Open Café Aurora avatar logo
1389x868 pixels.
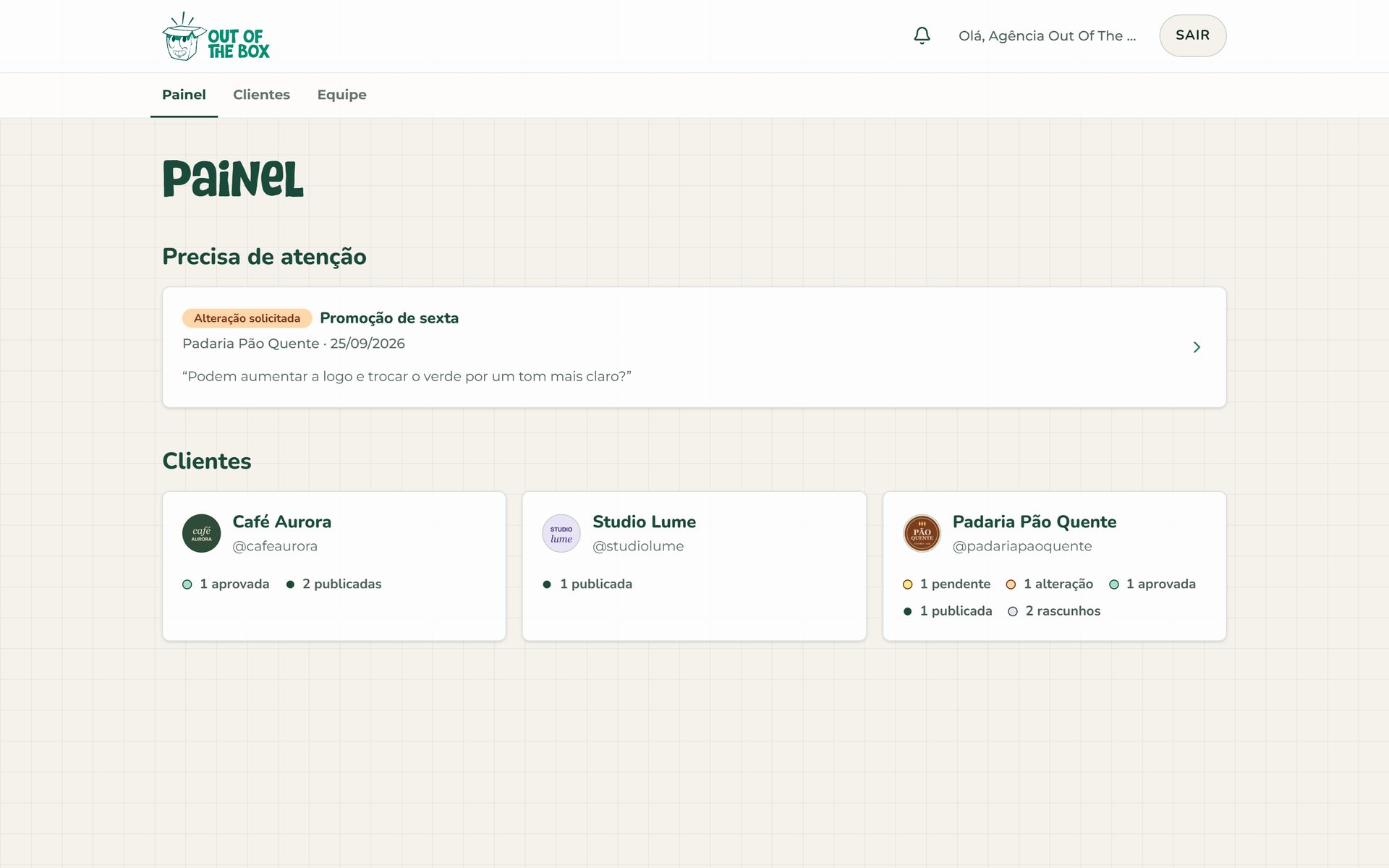click(x=201, y=533)
